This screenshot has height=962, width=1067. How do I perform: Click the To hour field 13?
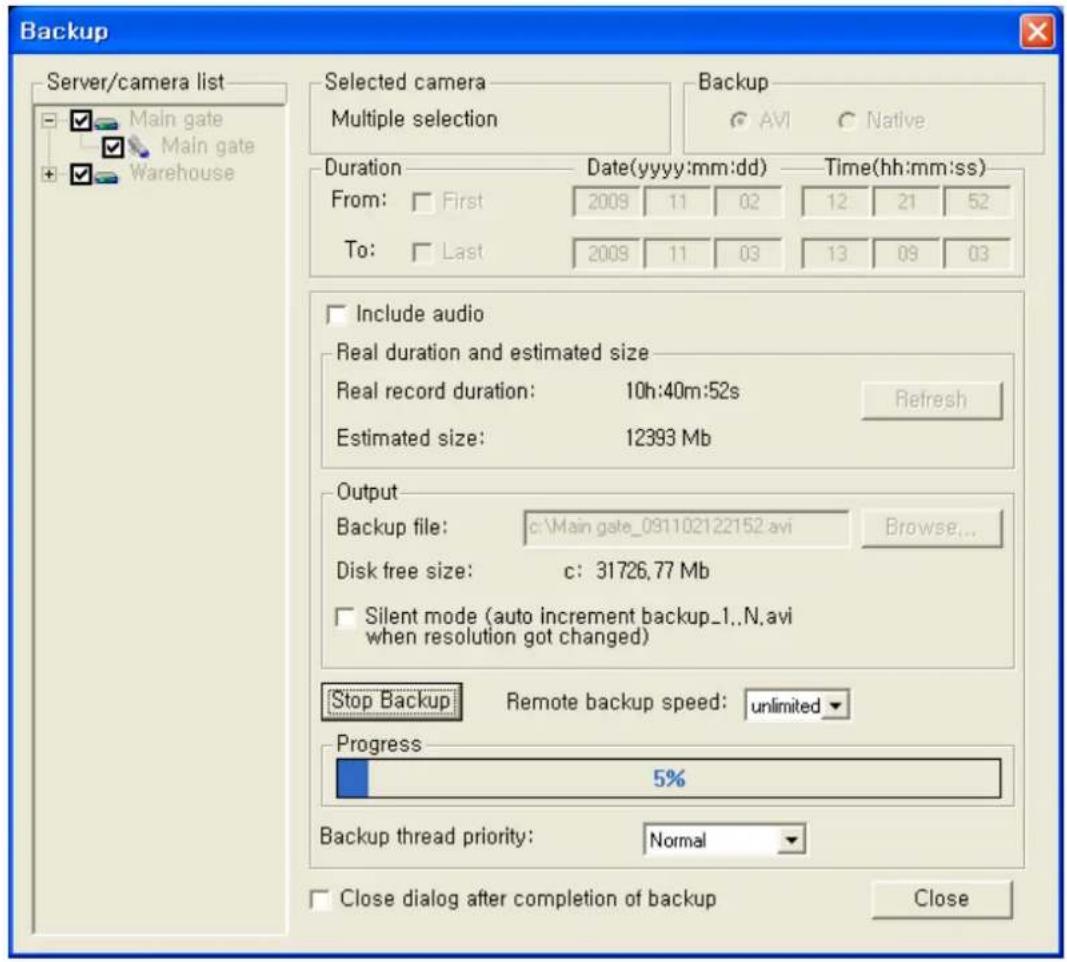[836, 254]
